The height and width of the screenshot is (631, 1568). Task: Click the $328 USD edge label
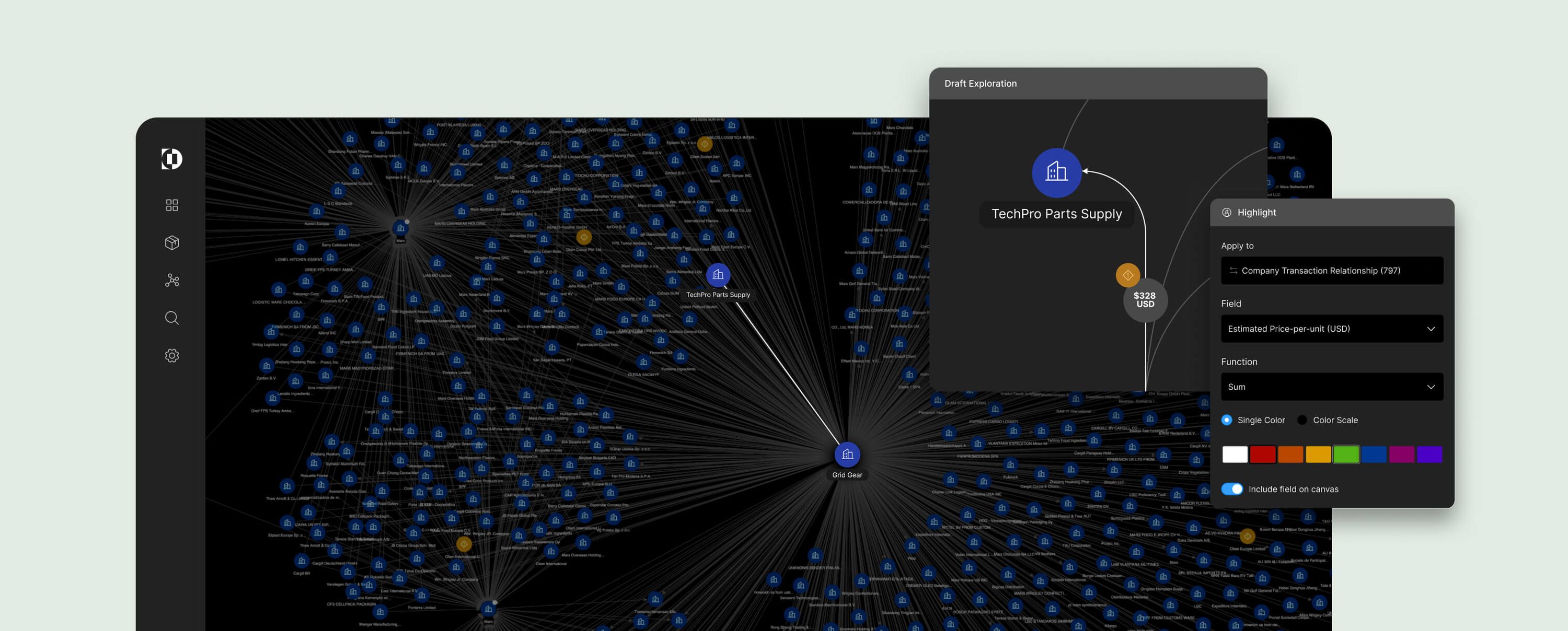point(1144,300)
